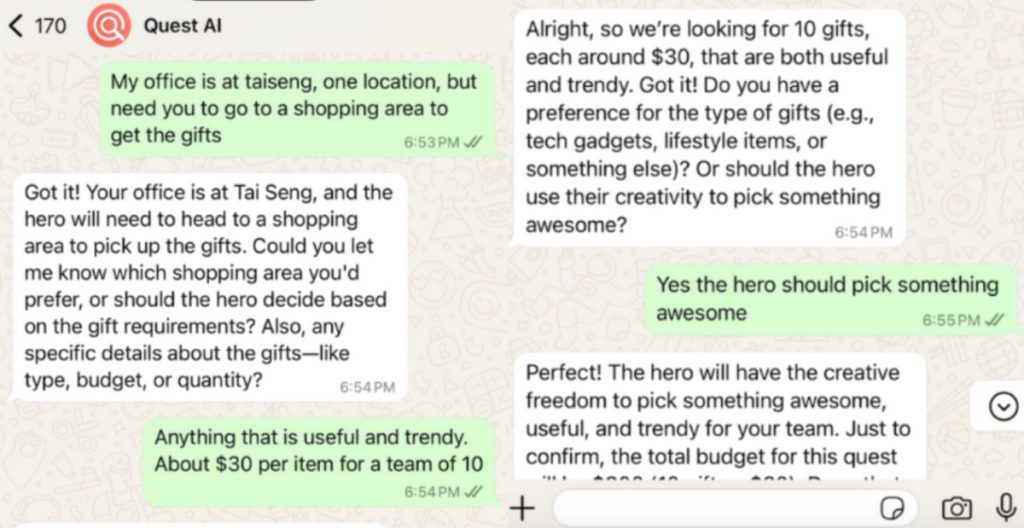The height and width of the screenshot is (528, 1024).
Task: Tap the plus attachment icon
Action: pyautogui.click(x=522, y=508)
